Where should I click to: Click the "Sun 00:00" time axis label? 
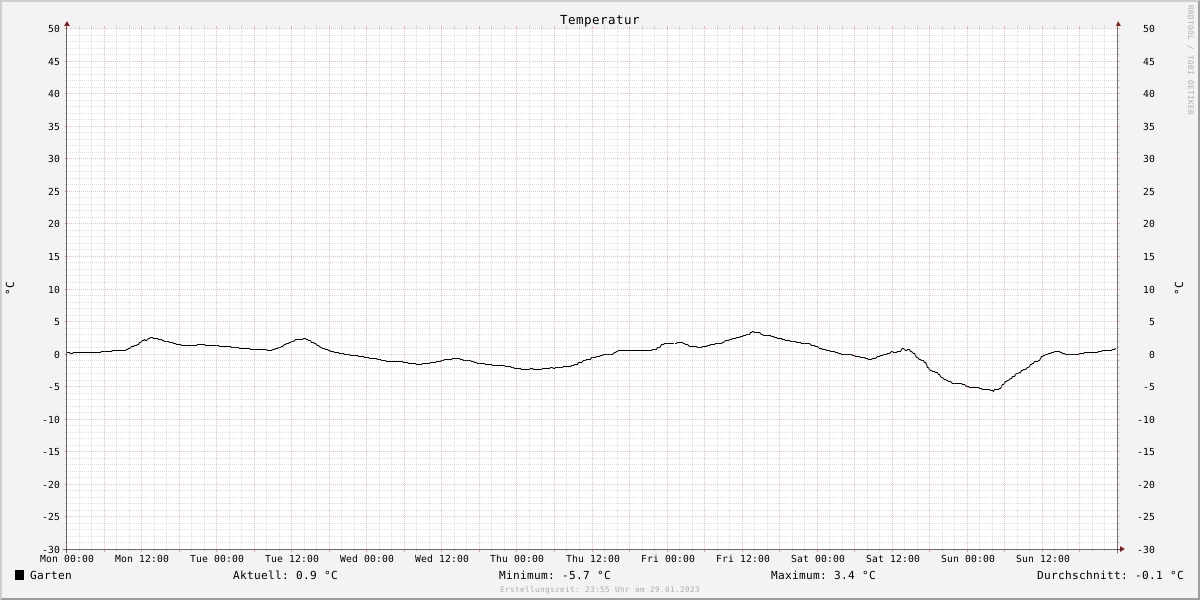click(x=968, y=559)
